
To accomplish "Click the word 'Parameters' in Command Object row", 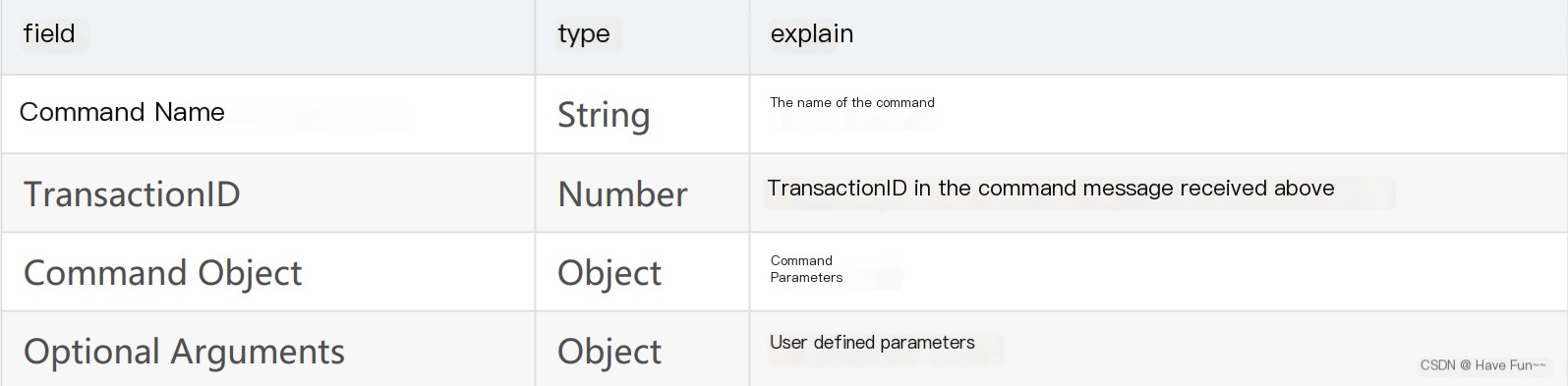I will 806,278.
